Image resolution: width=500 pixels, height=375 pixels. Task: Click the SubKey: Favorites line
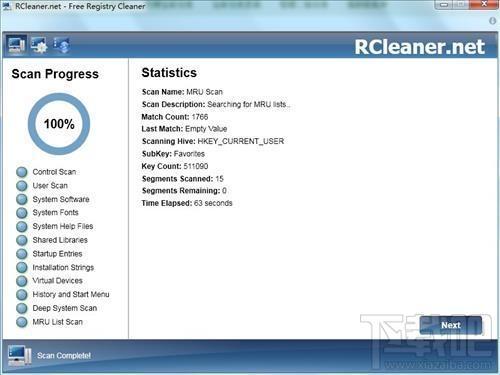[173, 154]
